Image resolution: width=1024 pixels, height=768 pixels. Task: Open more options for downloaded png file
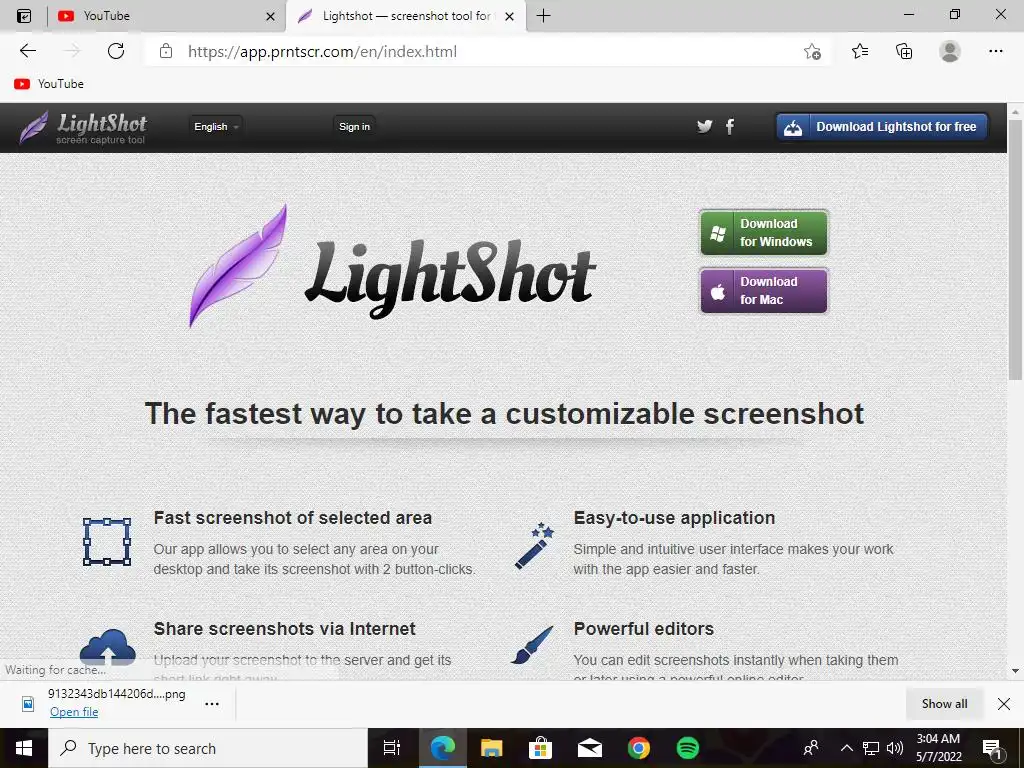(x=212, y=704)
